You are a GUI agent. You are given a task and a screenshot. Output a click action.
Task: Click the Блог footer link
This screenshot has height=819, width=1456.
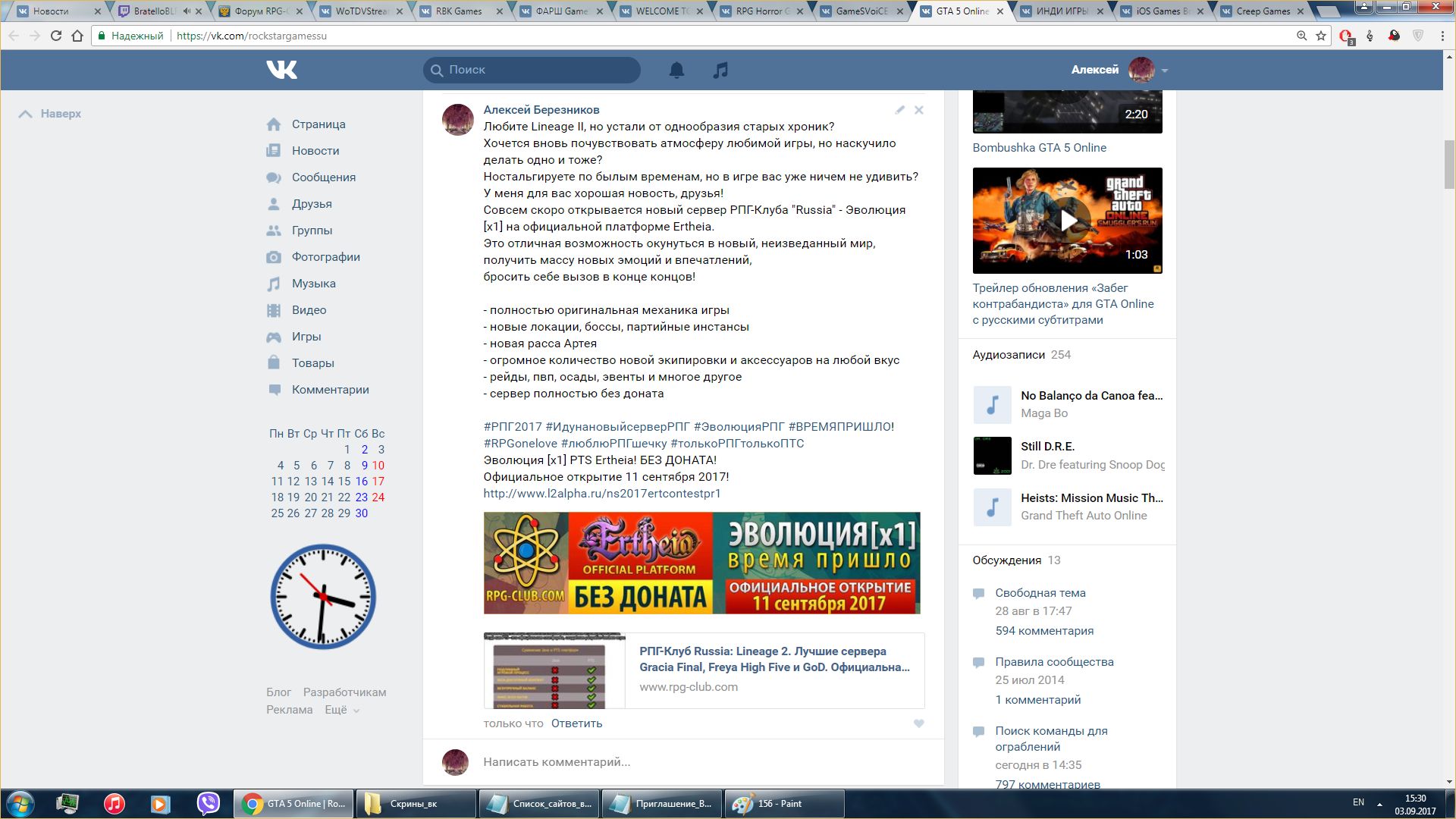point(278,692)
